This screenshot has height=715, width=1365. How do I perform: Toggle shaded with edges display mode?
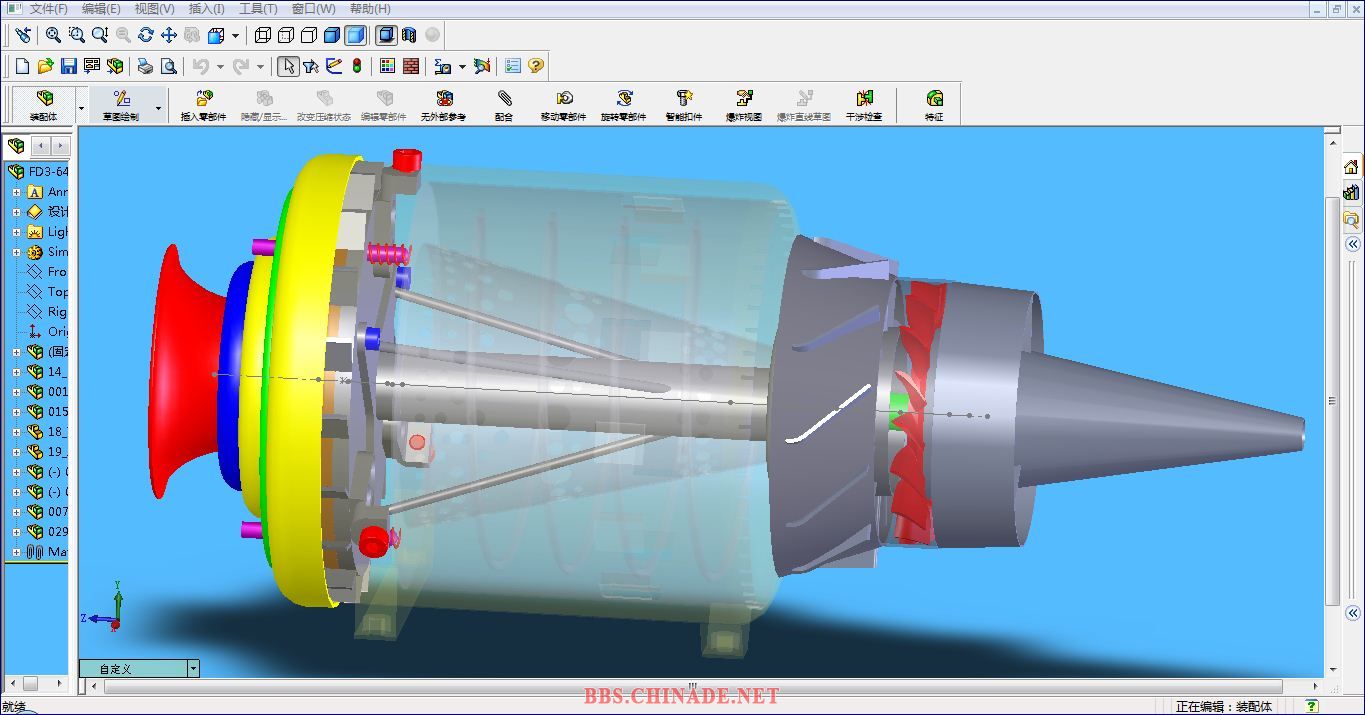332,35
